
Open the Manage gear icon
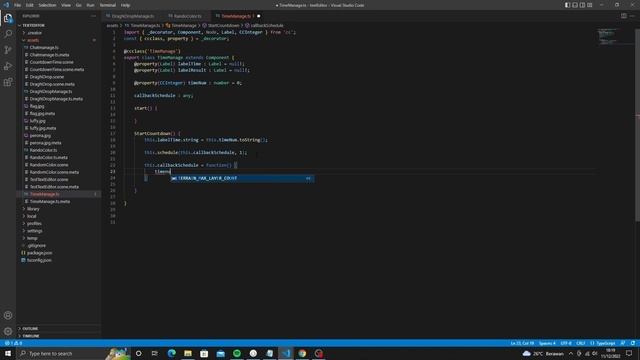pos(8,331)
